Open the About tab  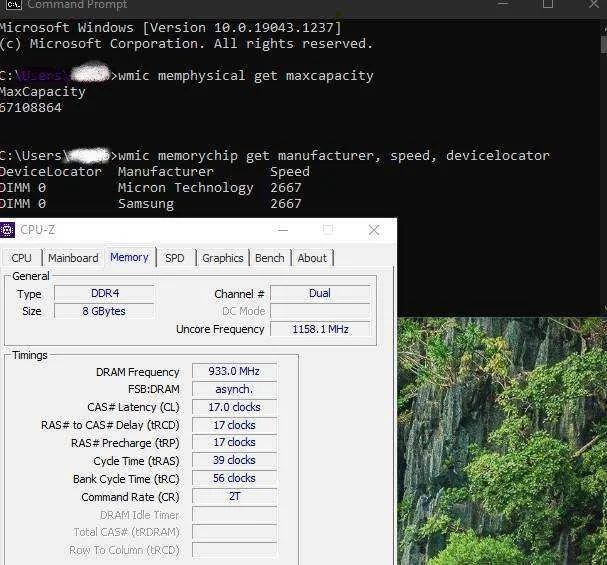click(312, 258)
